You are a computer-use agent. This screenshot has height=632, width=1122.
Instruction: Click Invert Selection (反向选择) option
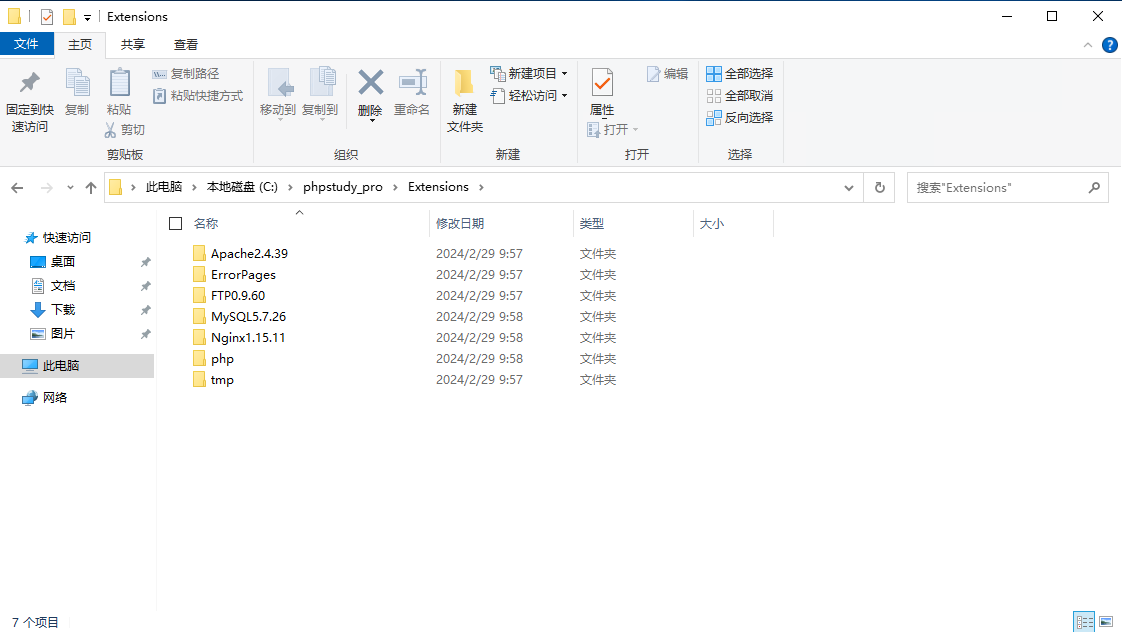click(740, 117)
